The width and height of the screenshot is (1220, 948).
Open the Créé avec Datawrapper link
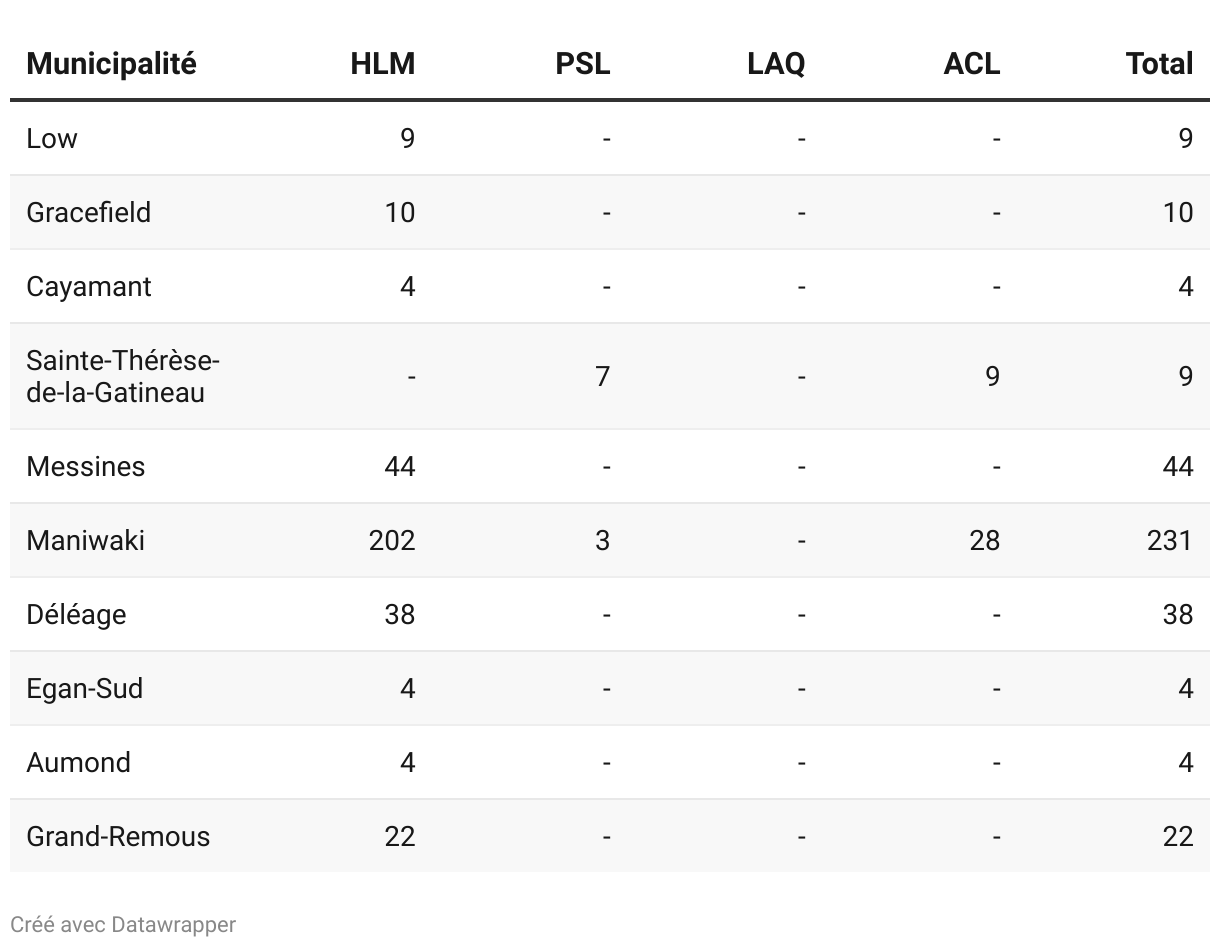click(x=123, y=924)
